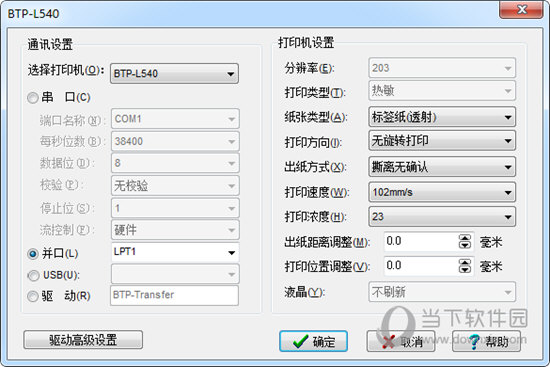Screen dimensions: 550x367
Task: Open the disabled 每秒位数 38400 dropdown
Action: pyautogui.click(x=175, y=141)
